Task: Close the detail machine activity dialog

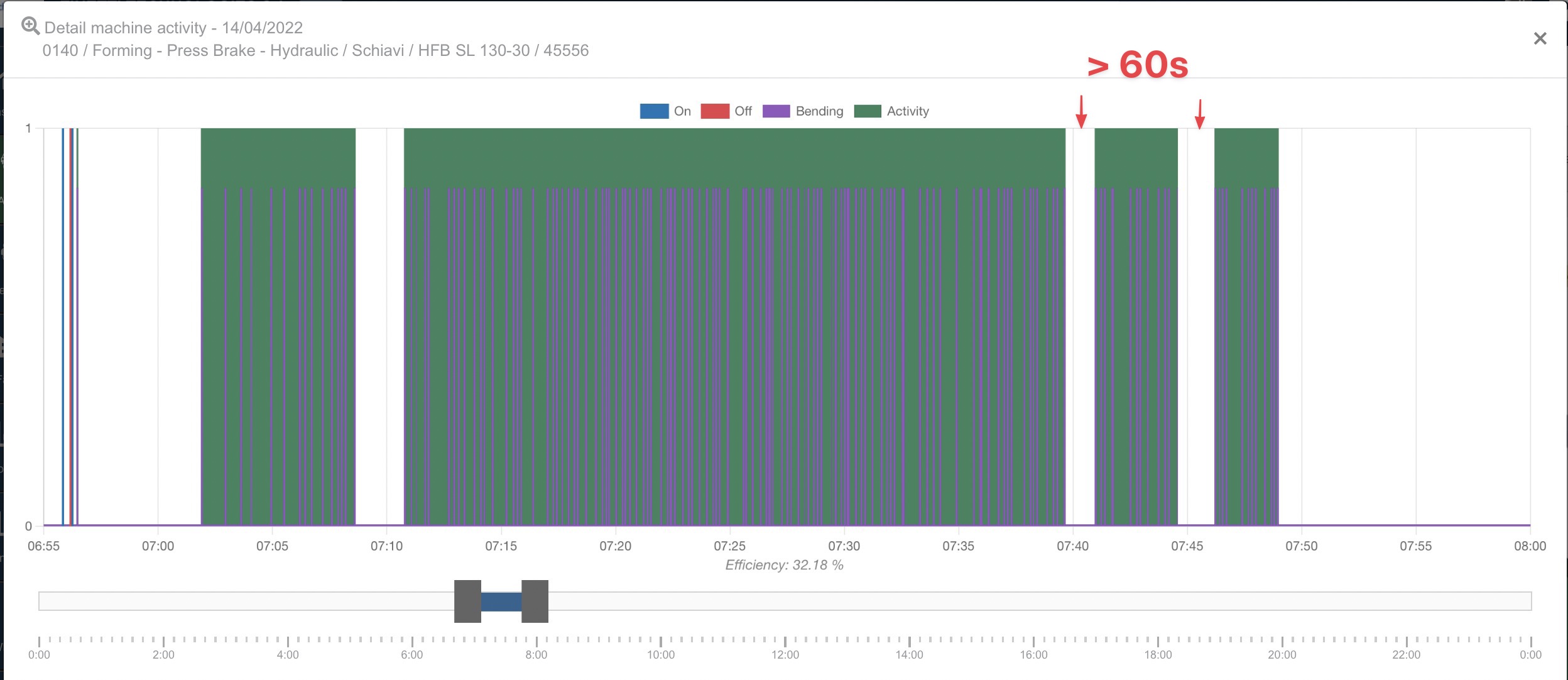Action: click(x=1540, y=39)
